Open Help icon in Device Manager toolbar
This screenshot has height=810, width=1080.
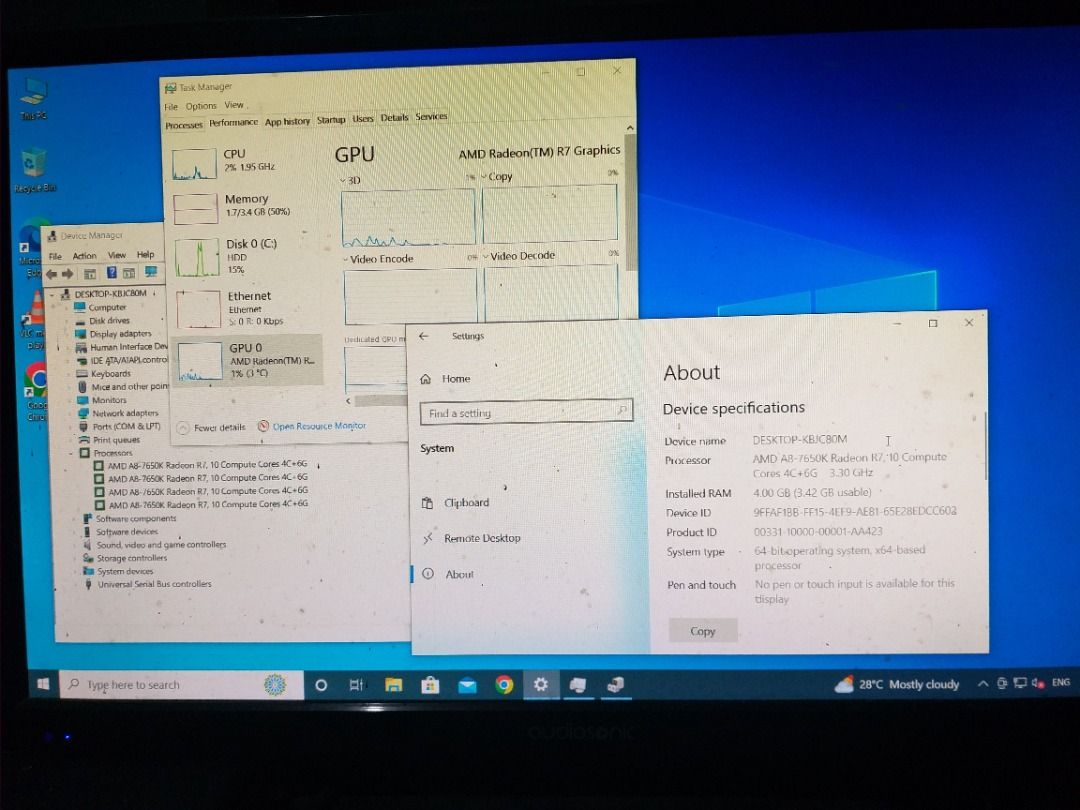(x=112, y=272)
